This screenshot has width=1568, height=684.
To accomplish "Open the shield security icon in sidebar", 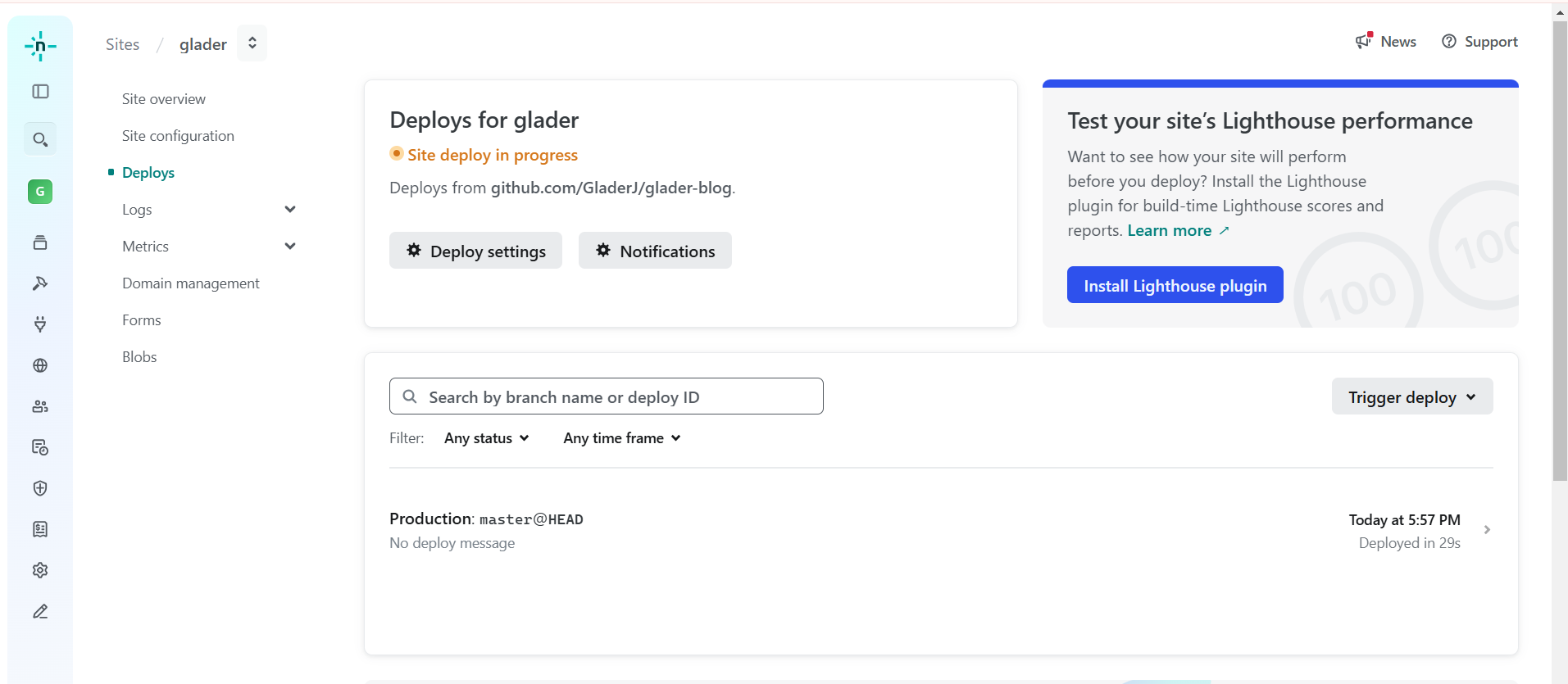I will (x=40, y=488).
